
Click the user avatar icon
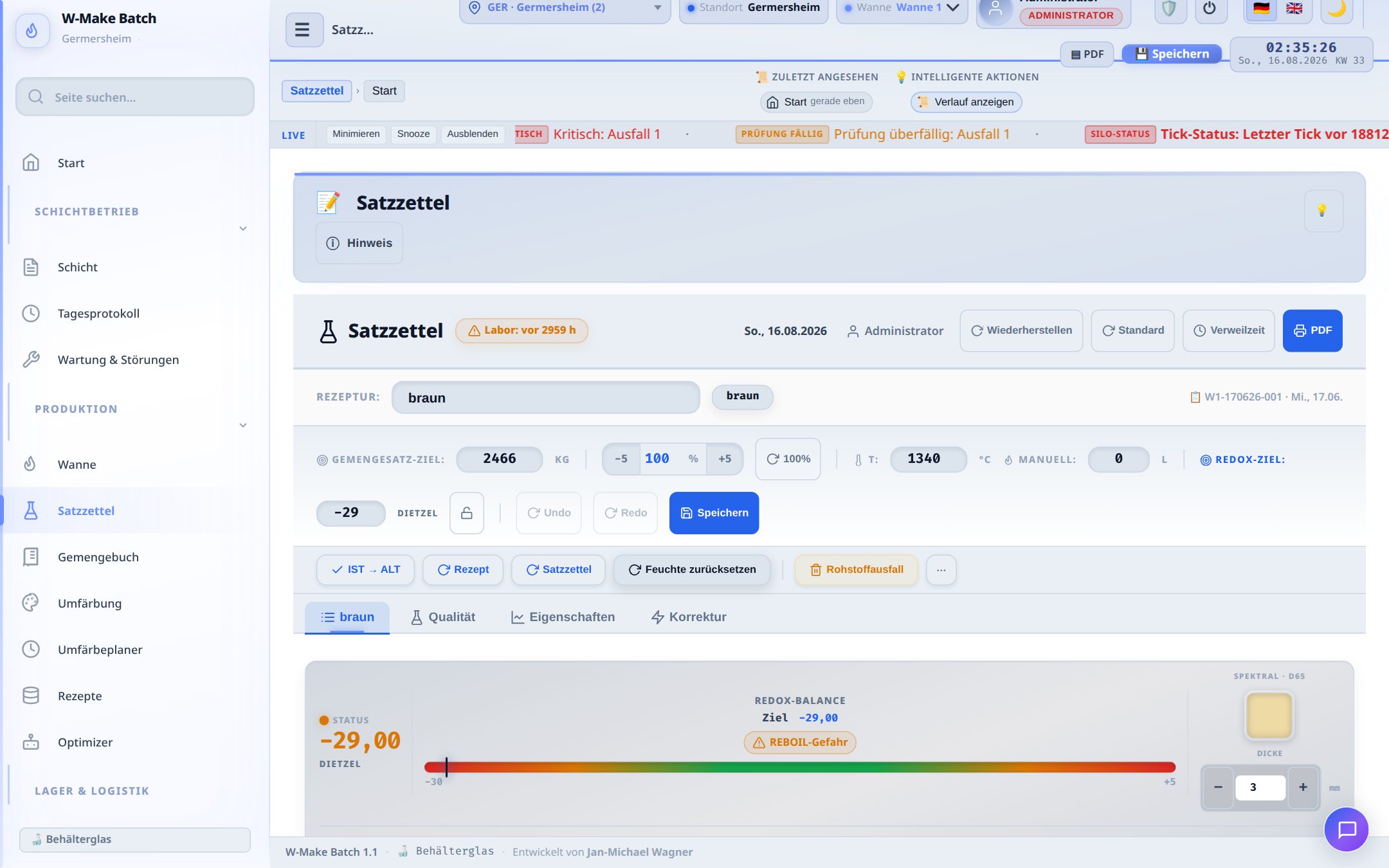coord(995,10)
